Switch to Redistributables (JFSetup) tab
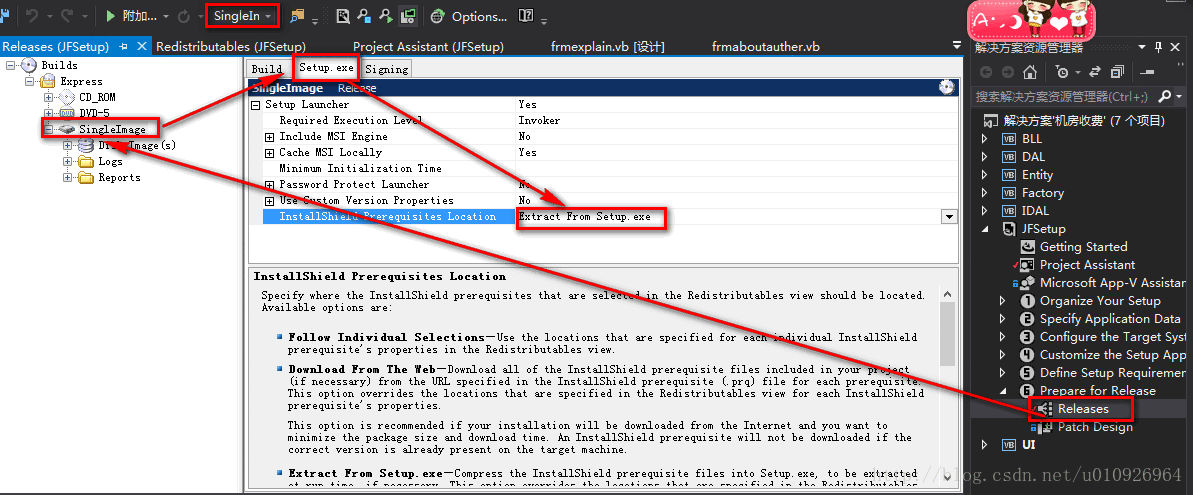Image resolution: width=1193 pixels, height=495 pixels. pyautogui.click(x=231, y=46)
